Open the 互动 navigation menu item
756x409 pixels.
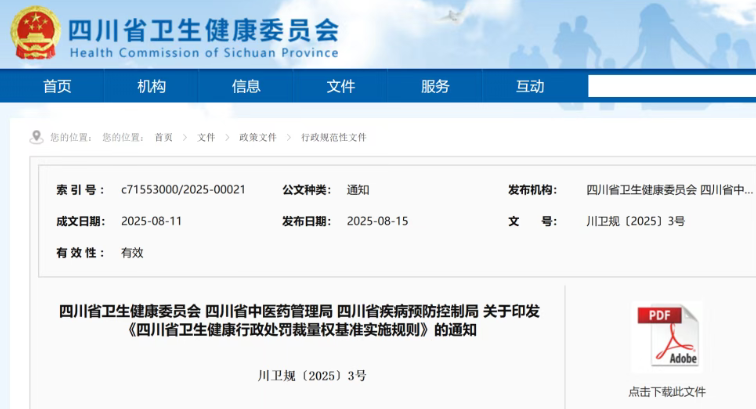[530, 86]
